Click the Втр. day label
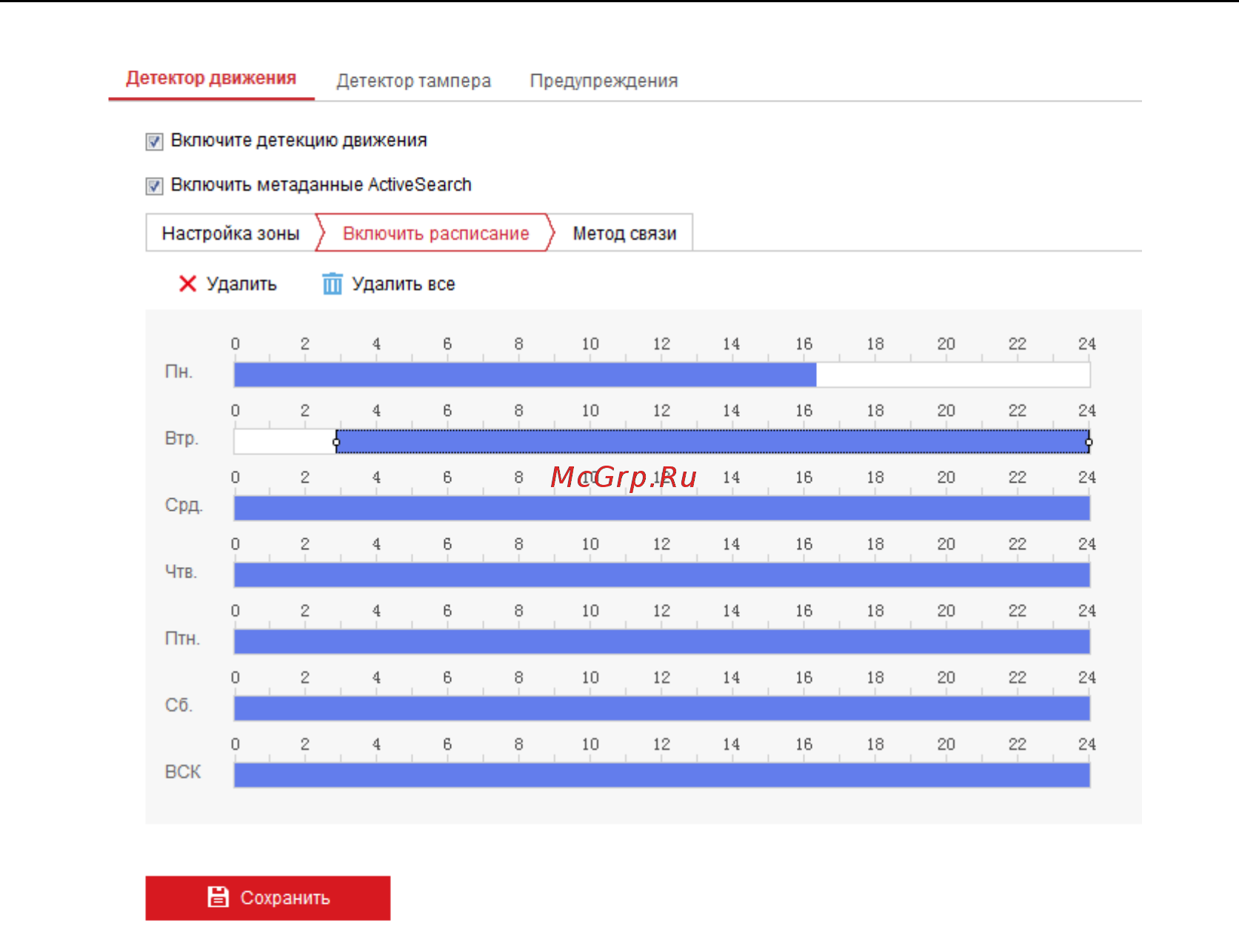Viewport: 1239px width, 952px height. (x=181, y=438)
